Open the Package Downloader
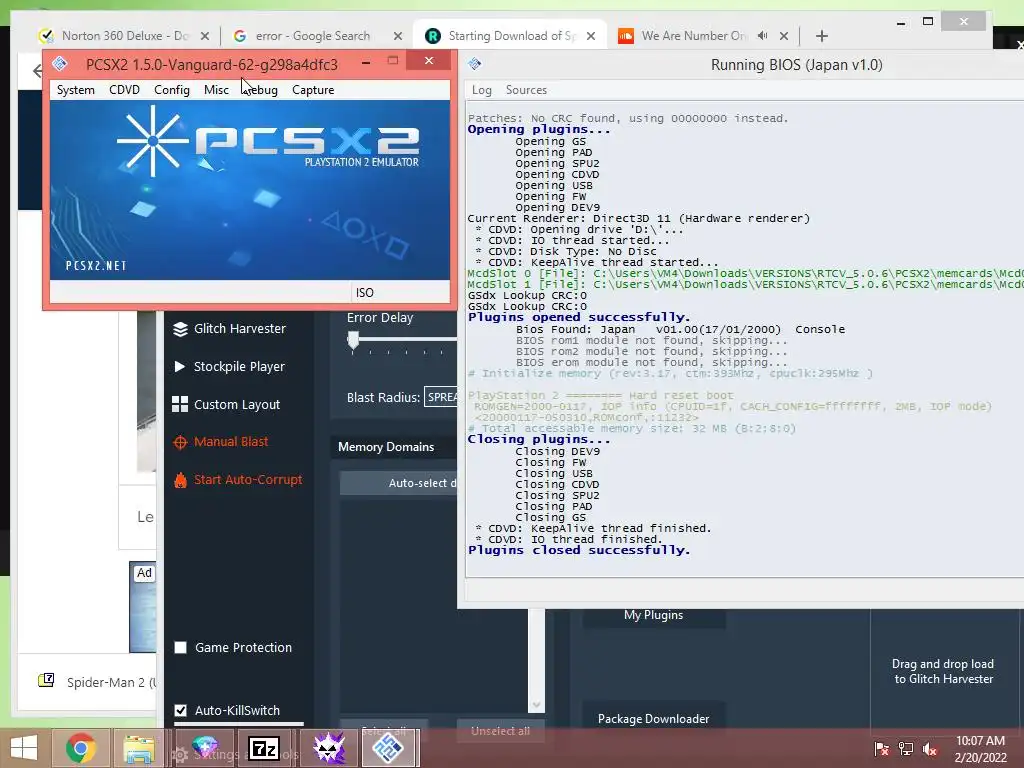Image resolution: width=1024 pixels, height=768 pixels. [654, 718]
